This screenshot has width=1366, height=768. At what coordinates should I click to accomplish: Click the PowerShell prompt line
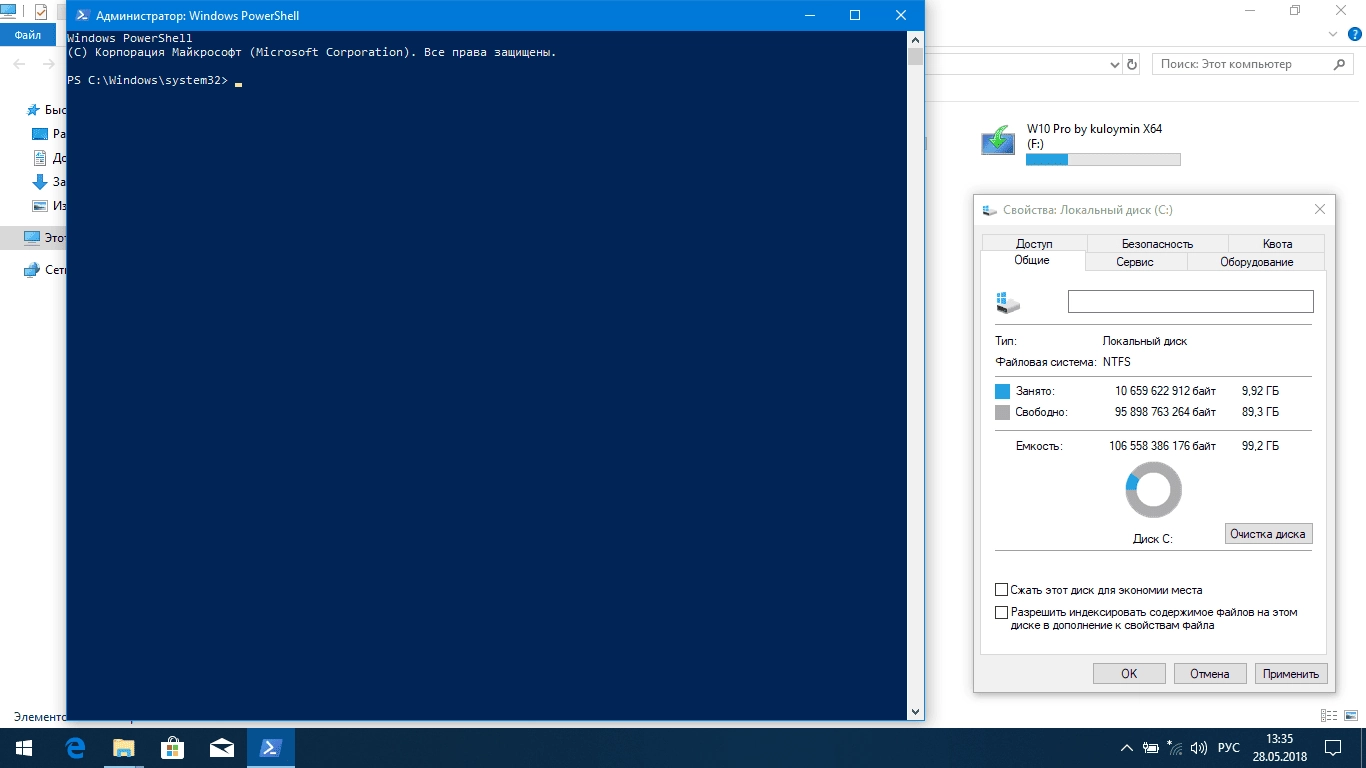click(x=155, y=80)
